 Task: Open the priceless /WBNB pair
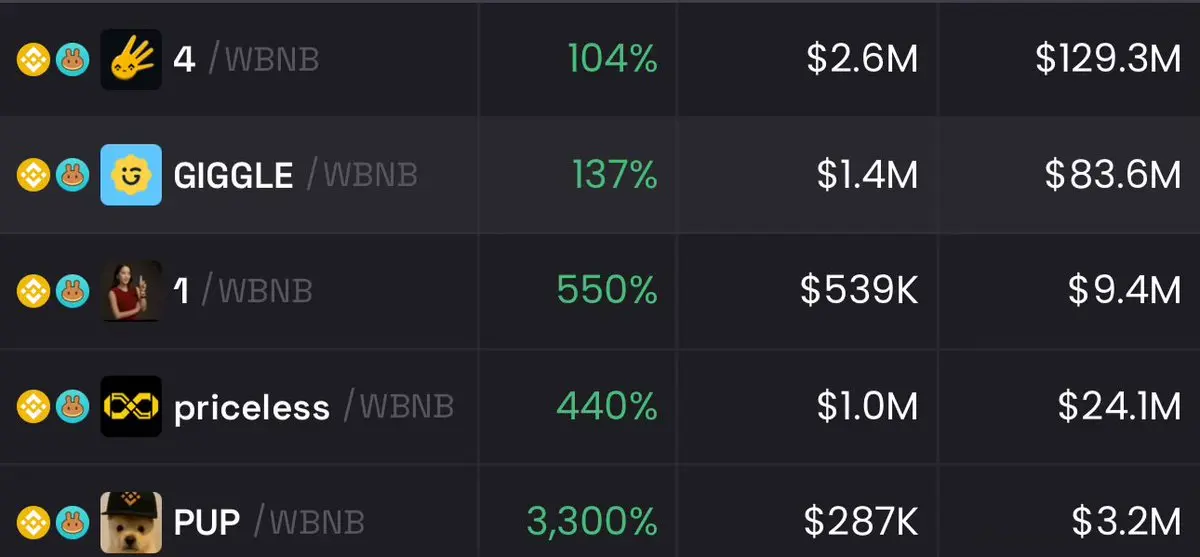click(314, 408)
